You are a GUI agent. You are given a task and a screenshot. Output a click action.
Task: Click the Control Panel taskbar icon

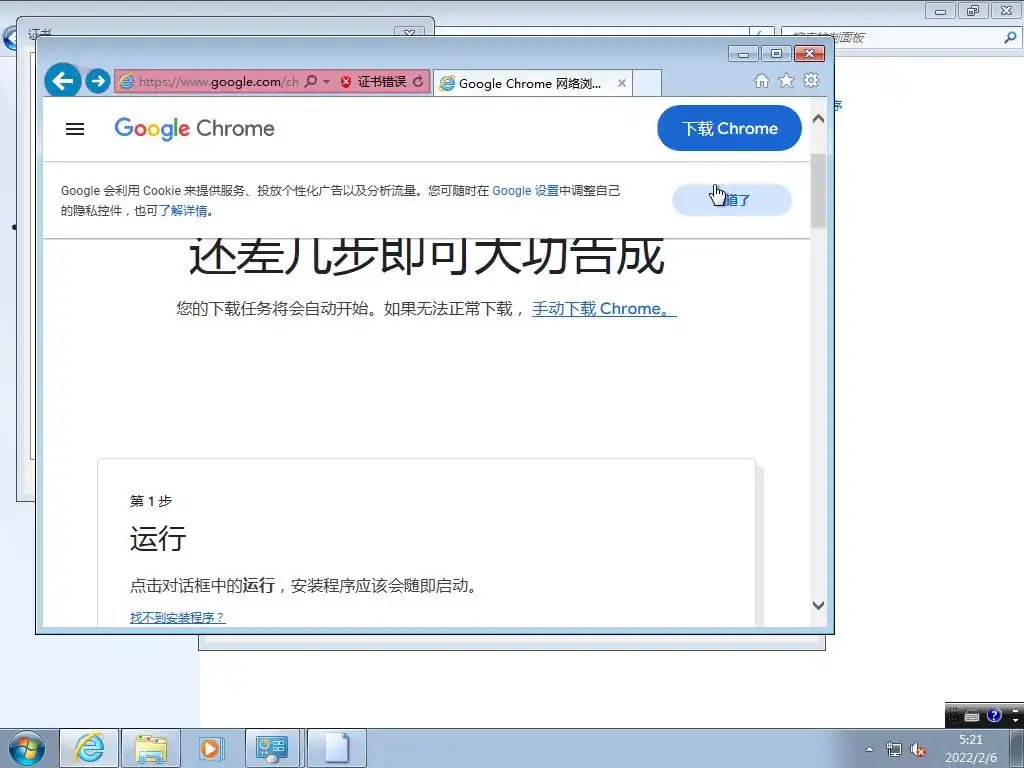tap(272, 748)
